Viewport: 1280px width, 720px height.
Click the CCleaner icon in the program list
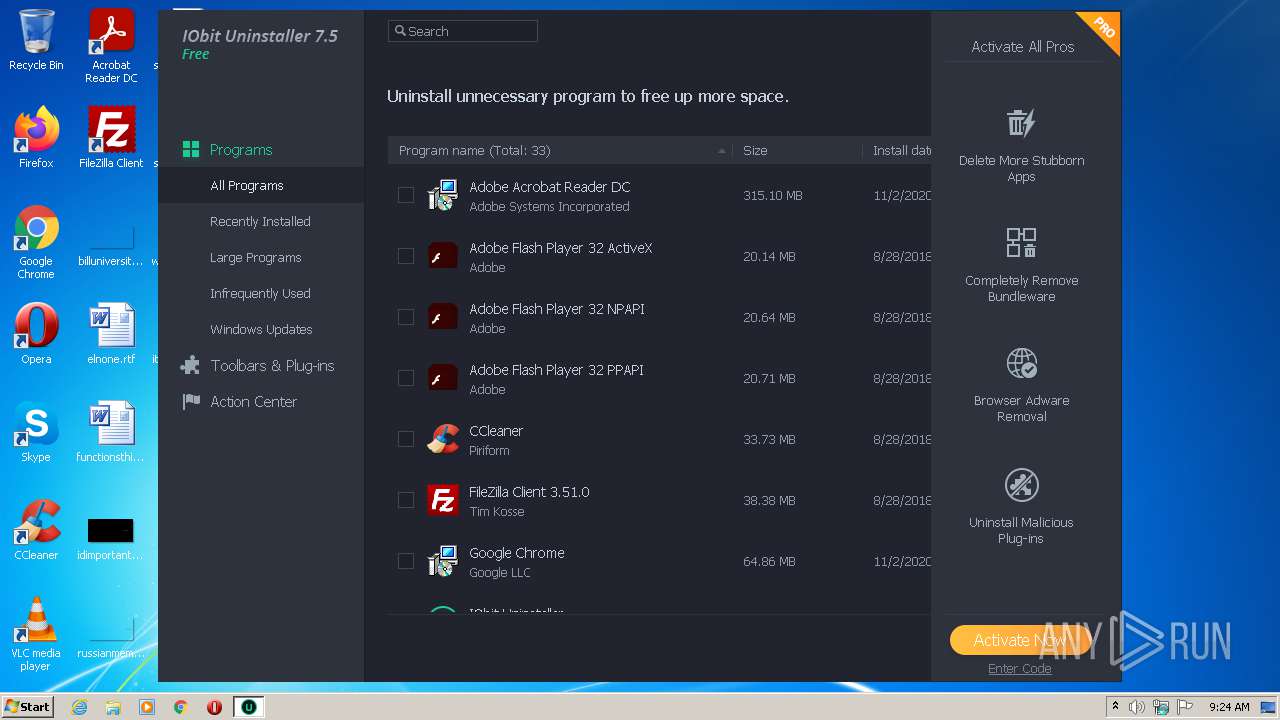[443, 439]
